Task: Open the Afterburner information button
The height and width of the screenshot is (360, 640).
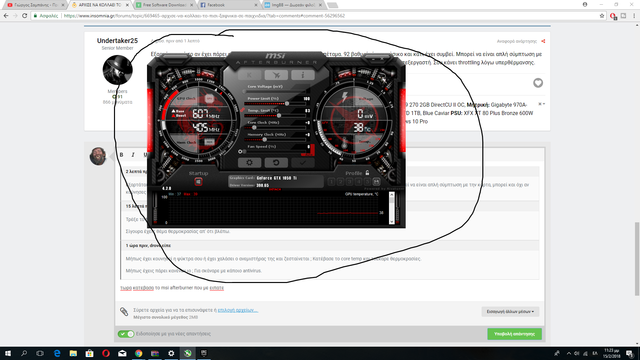Action: pyautogui.click(x=303, y=75)
